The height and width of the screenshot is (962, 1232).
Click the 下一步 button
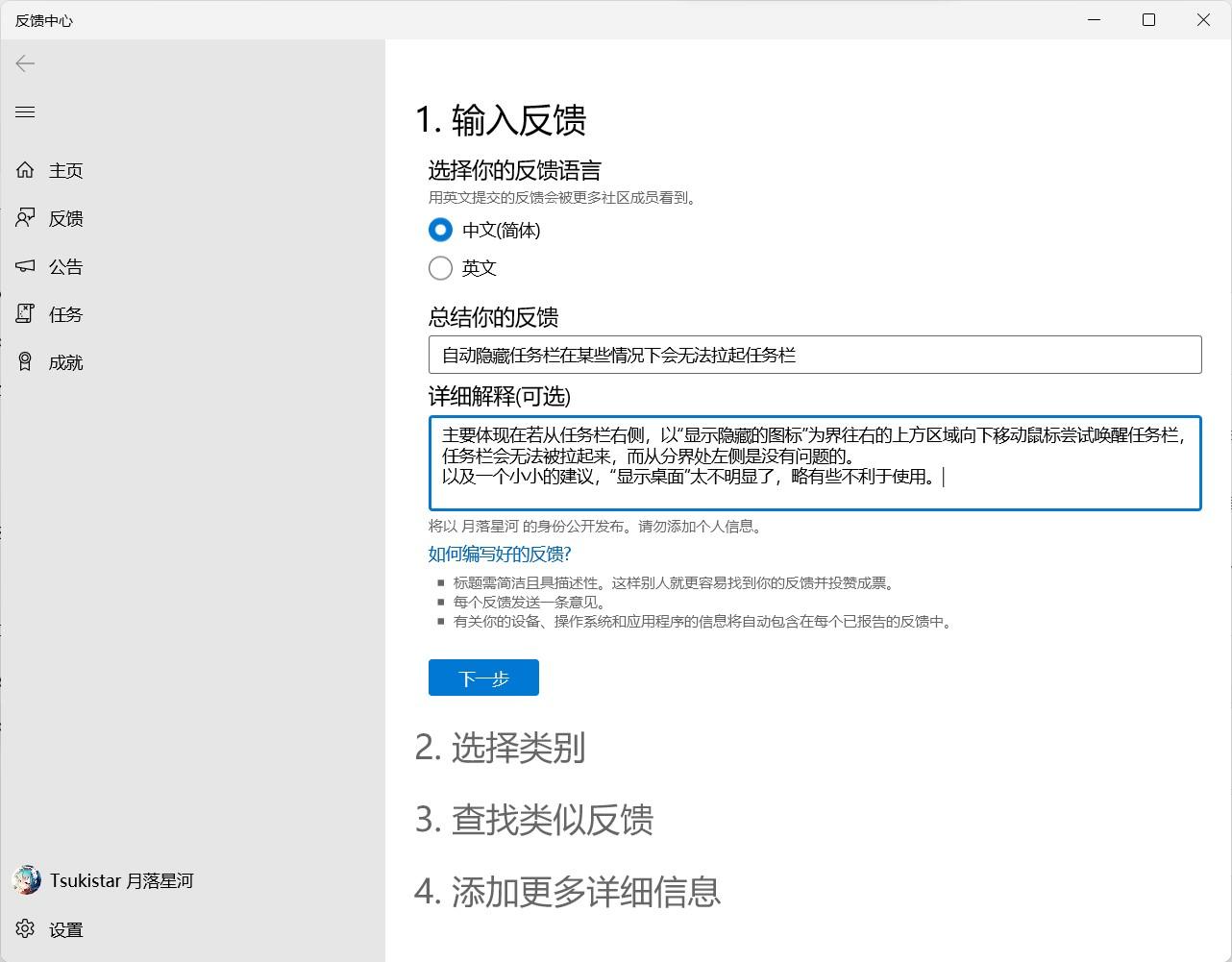click(483, 678)
